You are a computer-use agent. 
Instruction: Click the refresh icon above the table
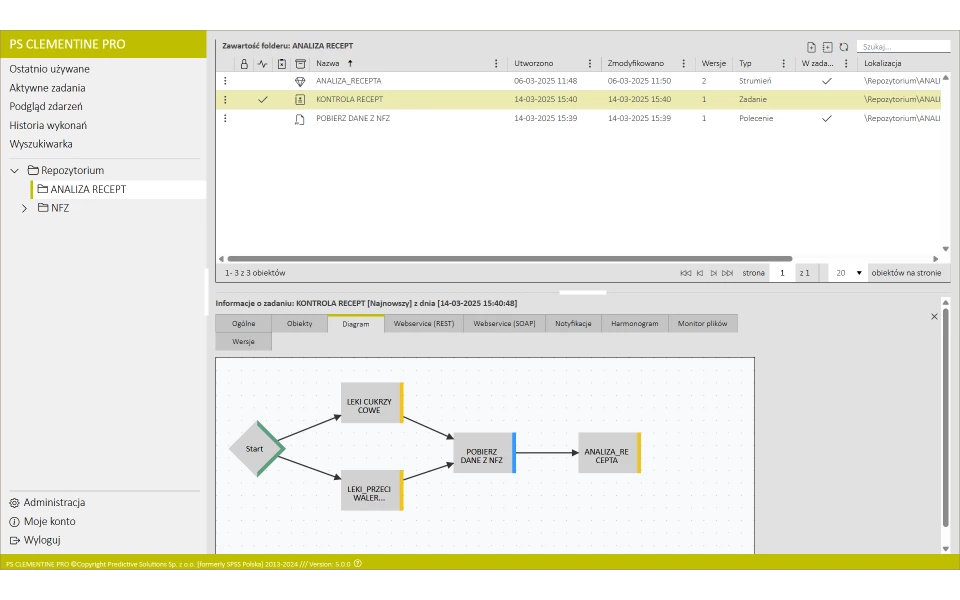coord(844,47)
